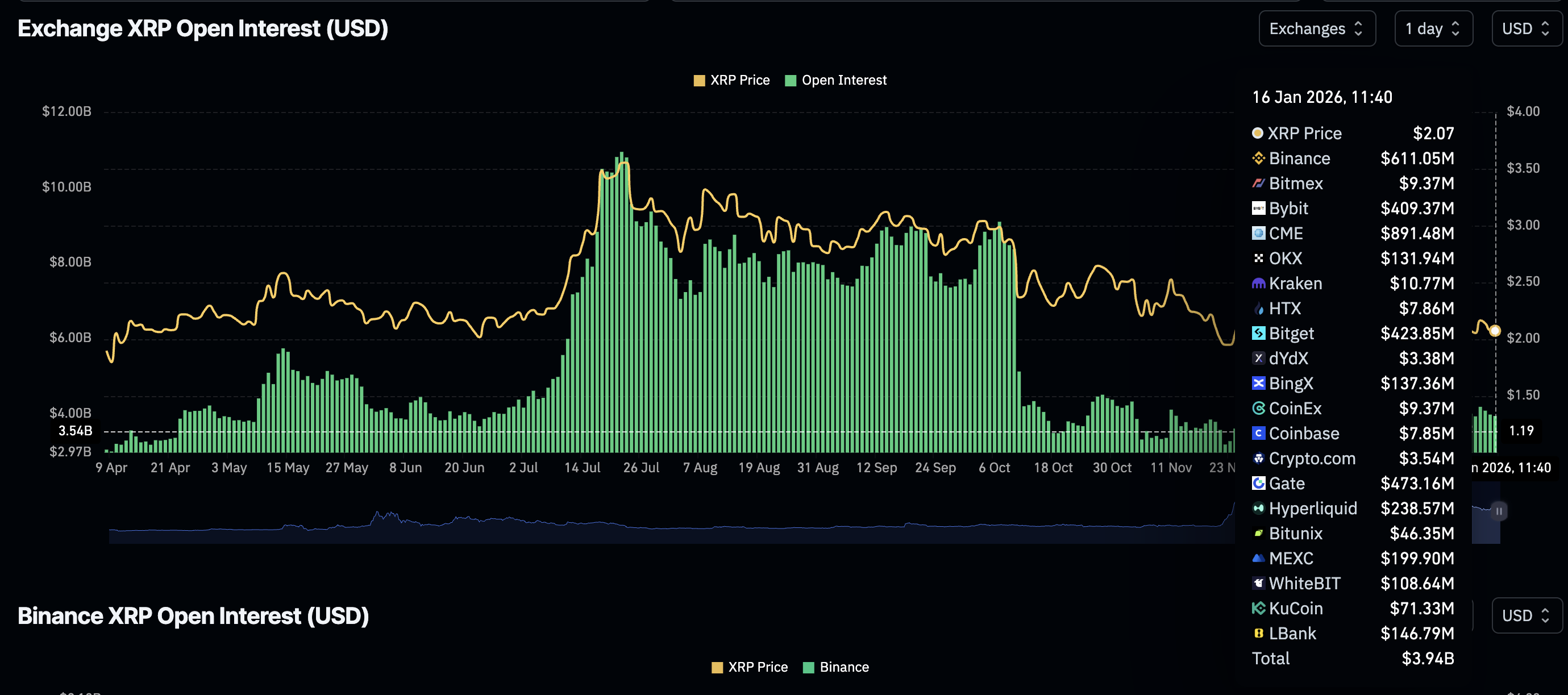Click the OKX exchange icon
Screen dimensions: 1568x695
tap(1259, 258)
